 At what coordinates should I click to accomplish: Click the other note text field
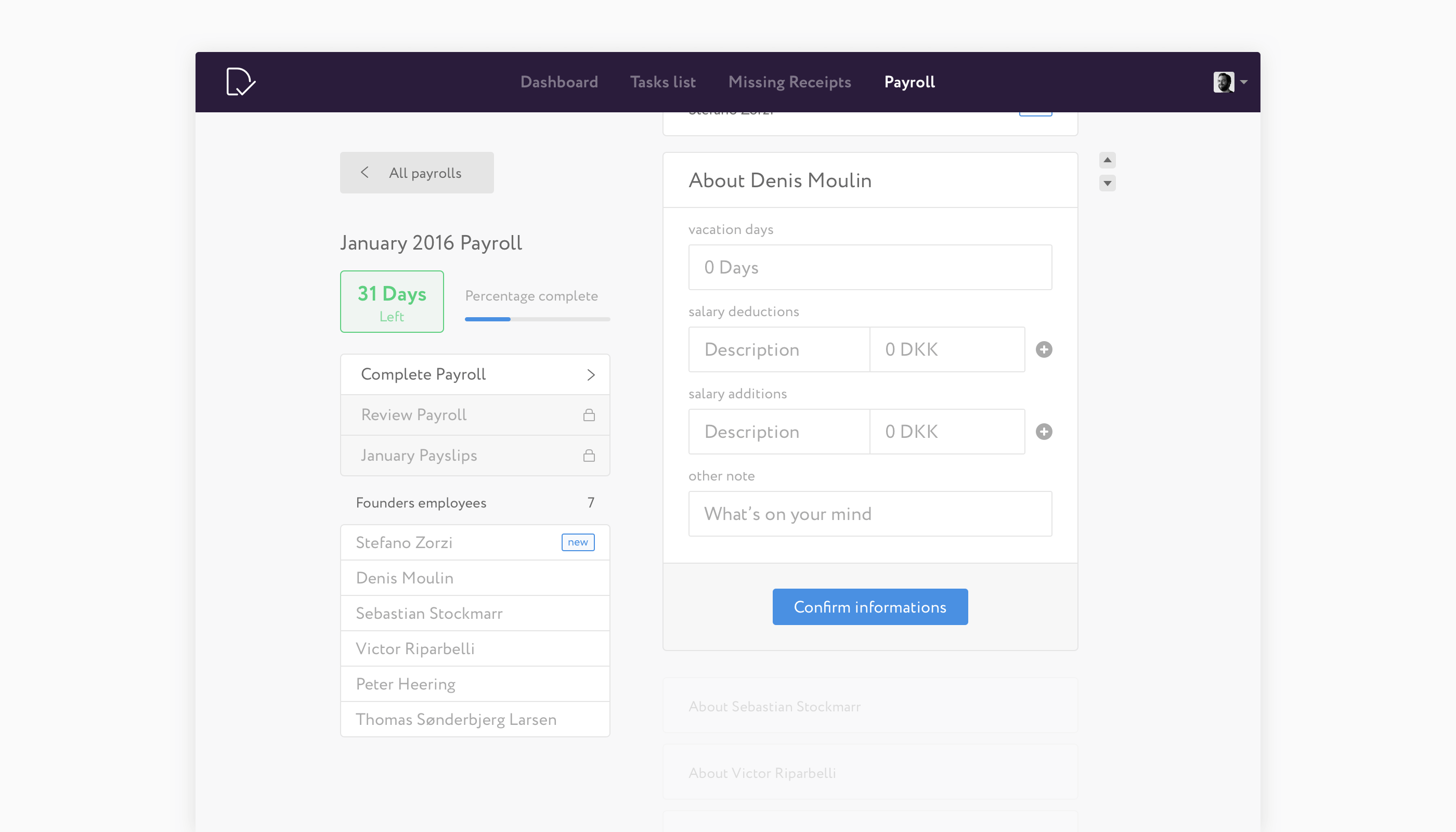[870, 514]
